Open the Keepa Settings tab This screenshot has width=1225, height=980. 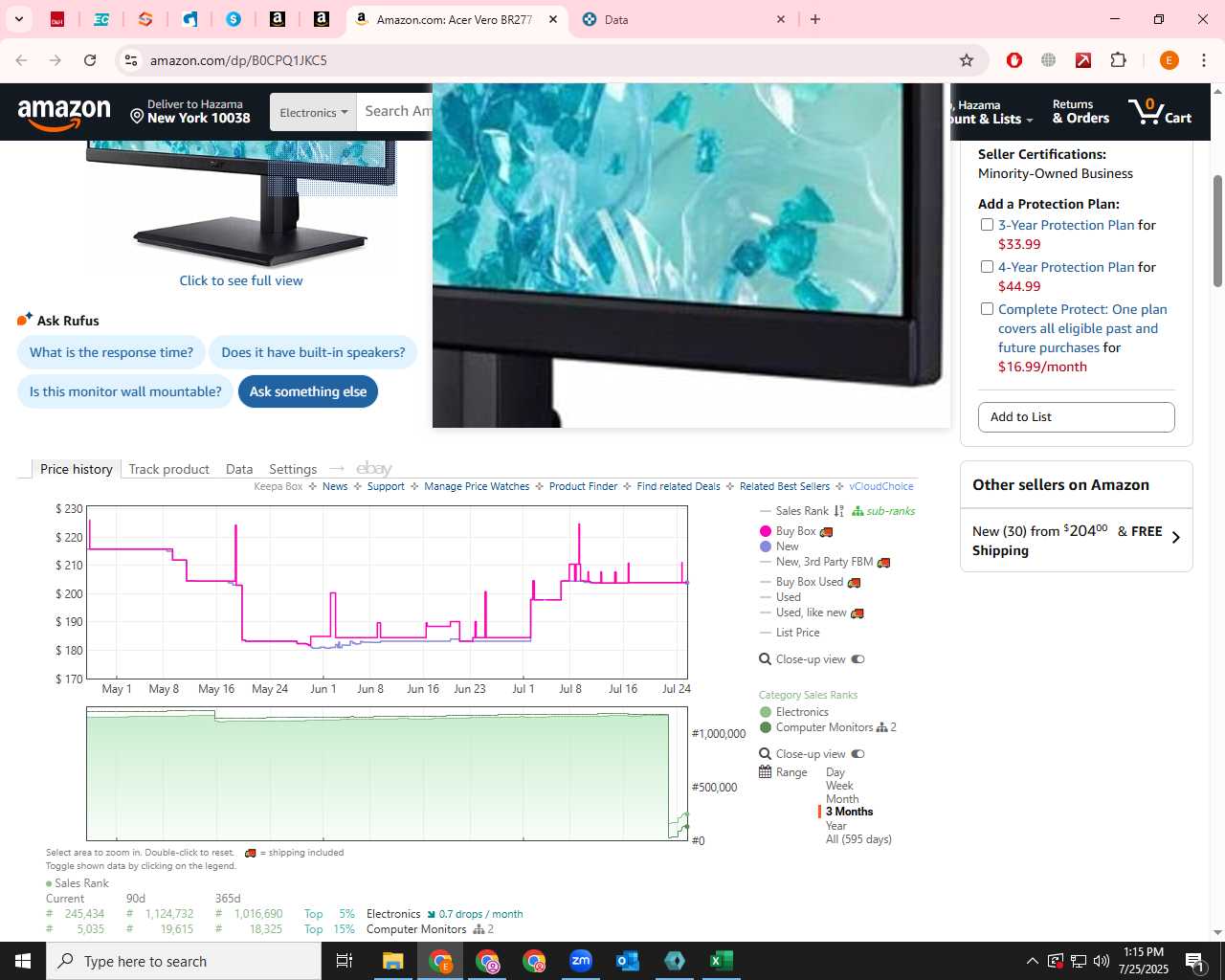pyautogui.click(x=293, y=469)
